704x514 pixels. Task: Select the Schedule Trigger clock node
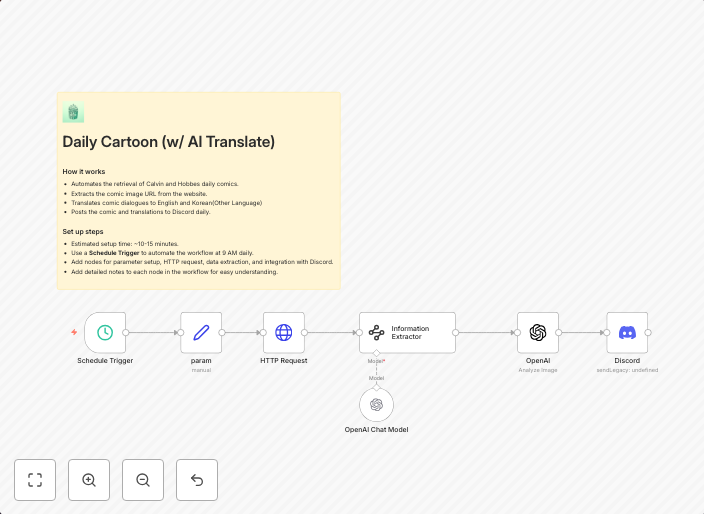tap(105, 332)
